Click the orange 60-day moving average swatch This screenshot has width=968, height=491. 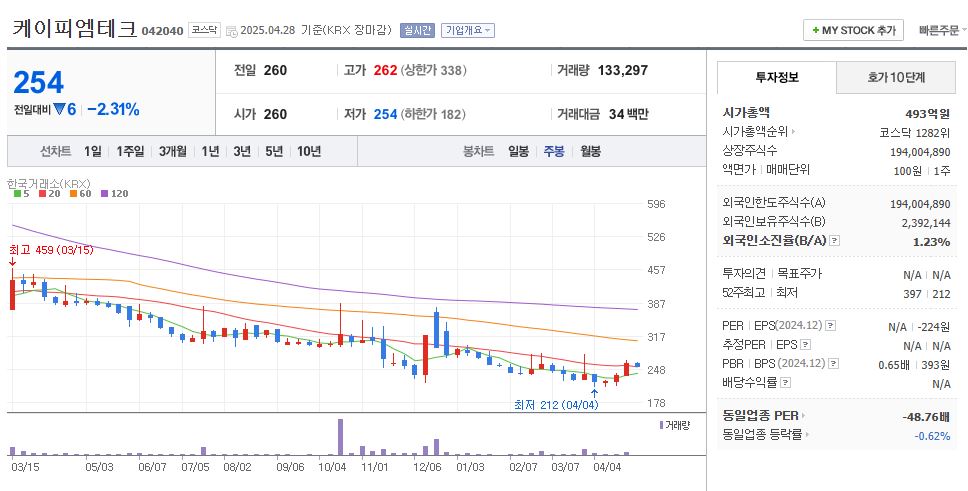pos(73,193)
